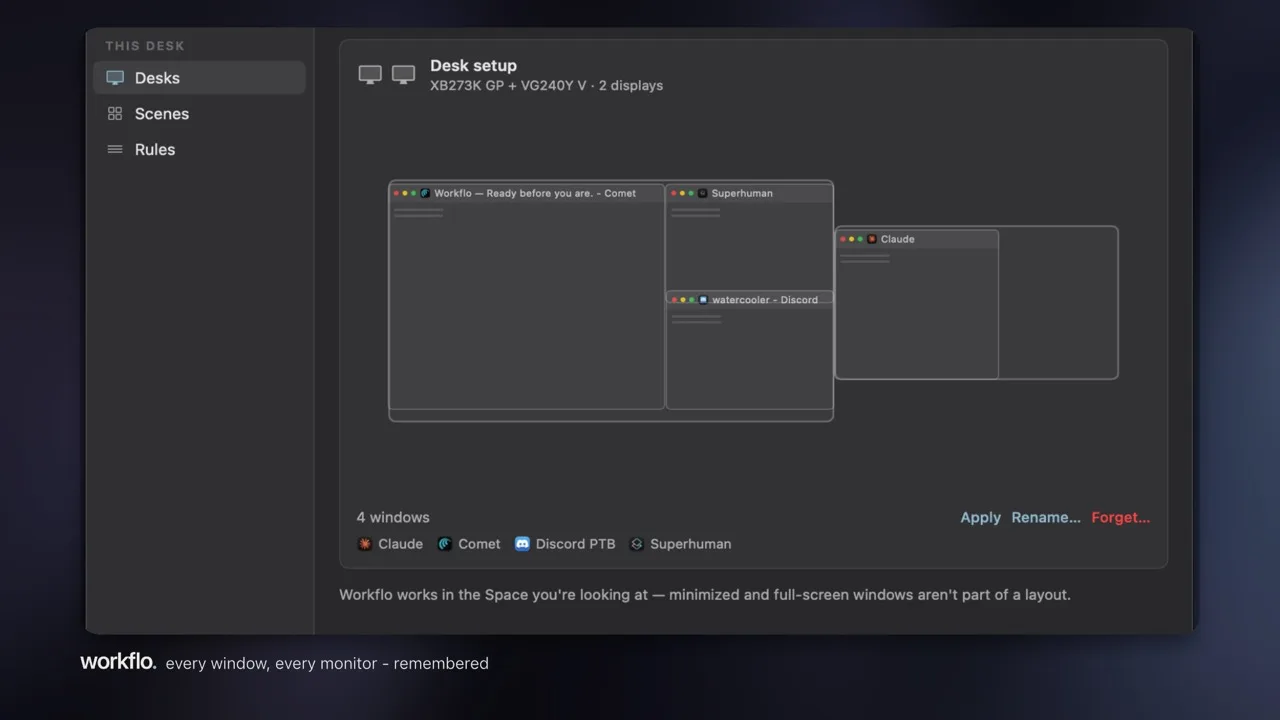Screen dimensions: 1280x720
Task: Click the '4 windows' count label
Action: click(393, 517)
